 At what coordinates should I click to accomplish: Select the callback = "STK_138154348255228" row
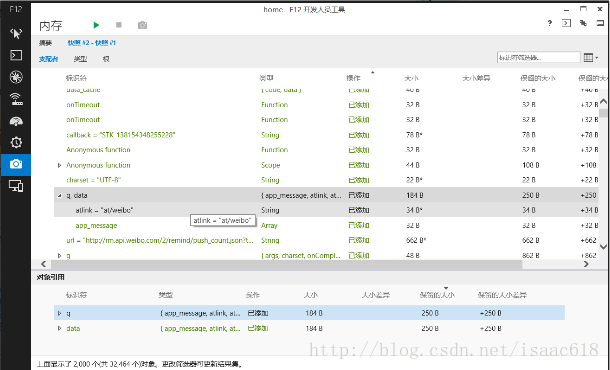coord(326,135)
